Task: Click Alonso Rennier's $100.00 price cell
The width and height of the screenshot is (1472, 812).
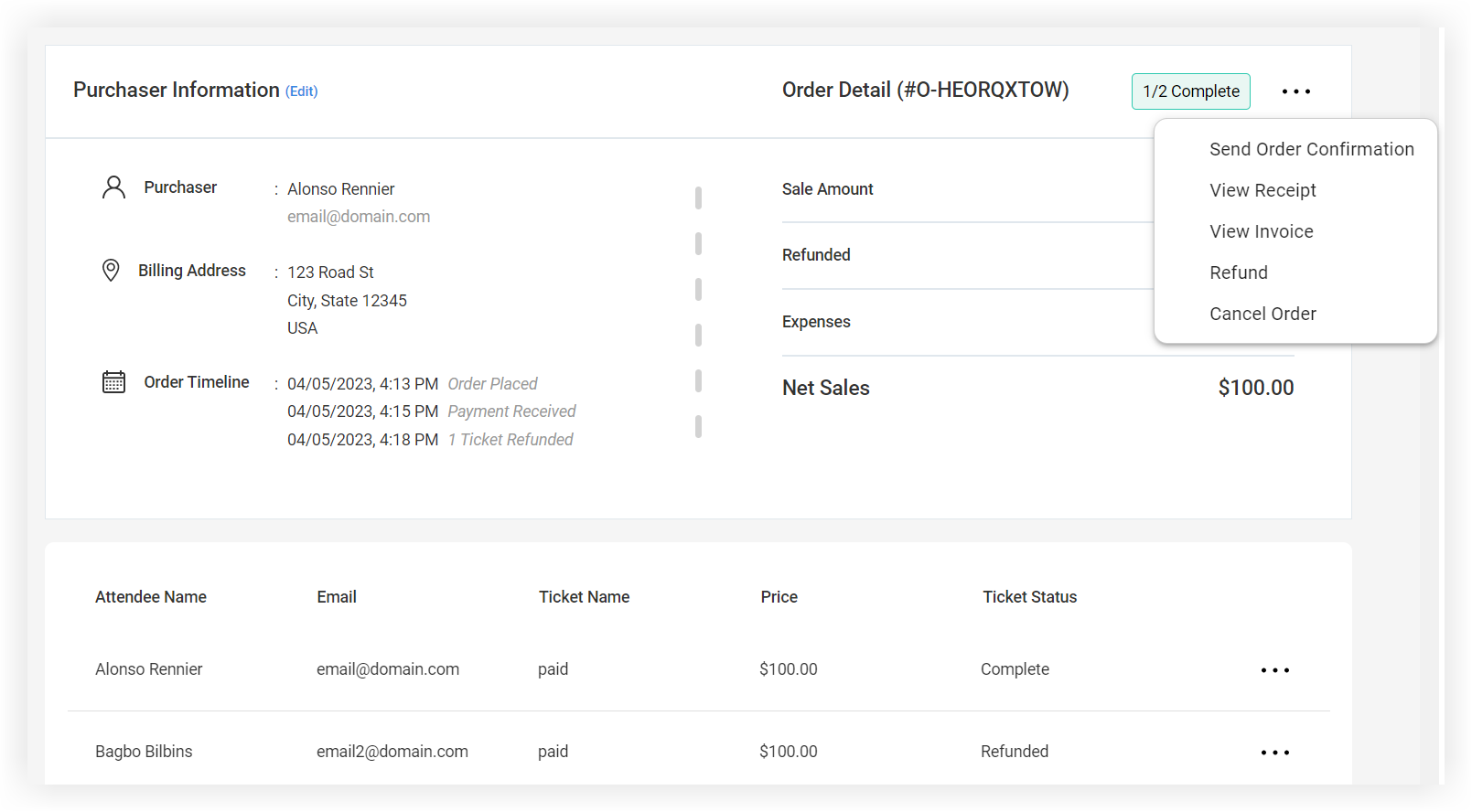Action: 788,669
